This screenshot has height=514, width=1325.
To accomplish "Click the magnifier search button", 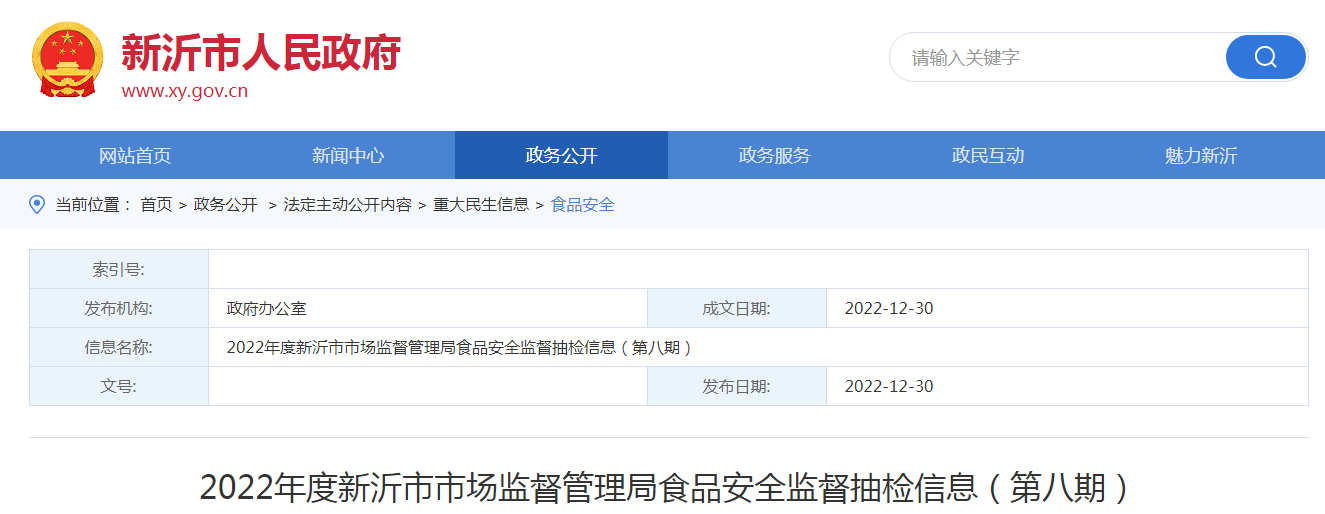I will pos(1266,57).
